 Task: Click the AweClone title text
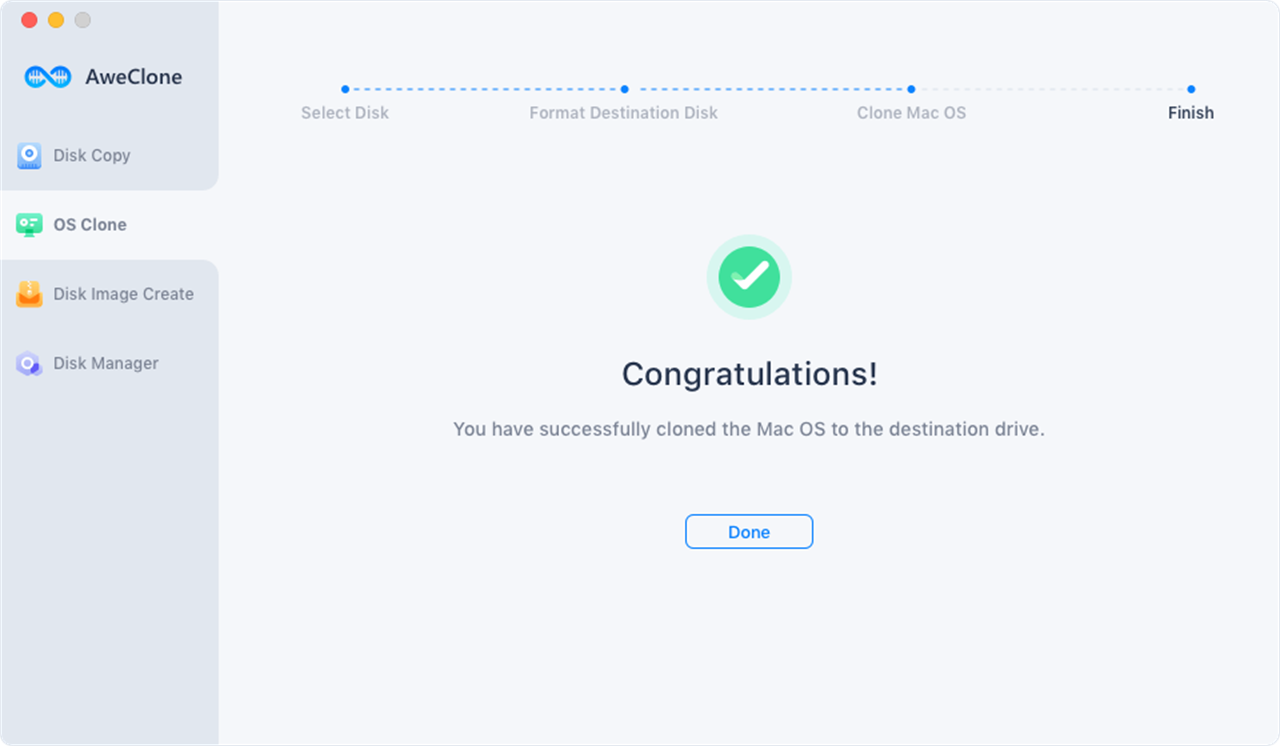[133, 77]
